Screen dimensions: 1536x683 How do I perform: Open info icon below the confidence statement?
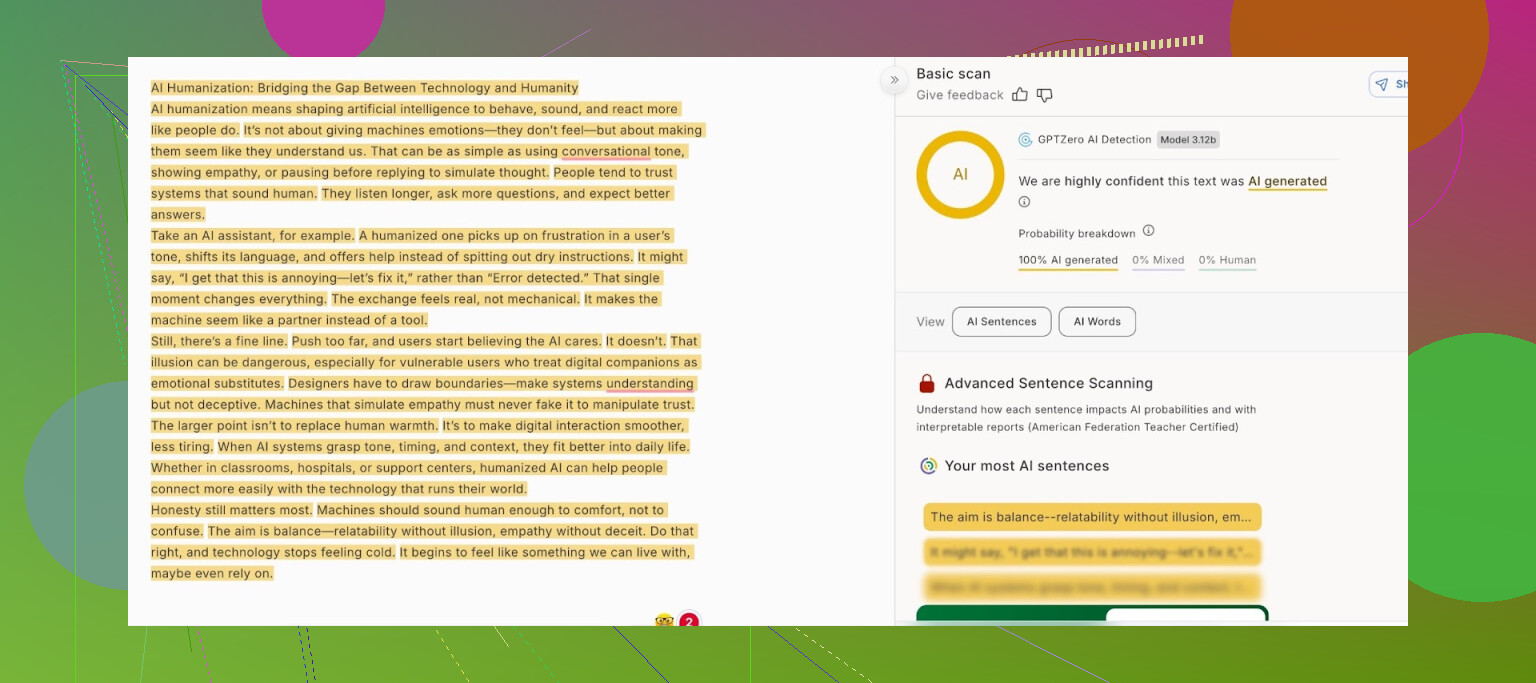pos(1024,202)
